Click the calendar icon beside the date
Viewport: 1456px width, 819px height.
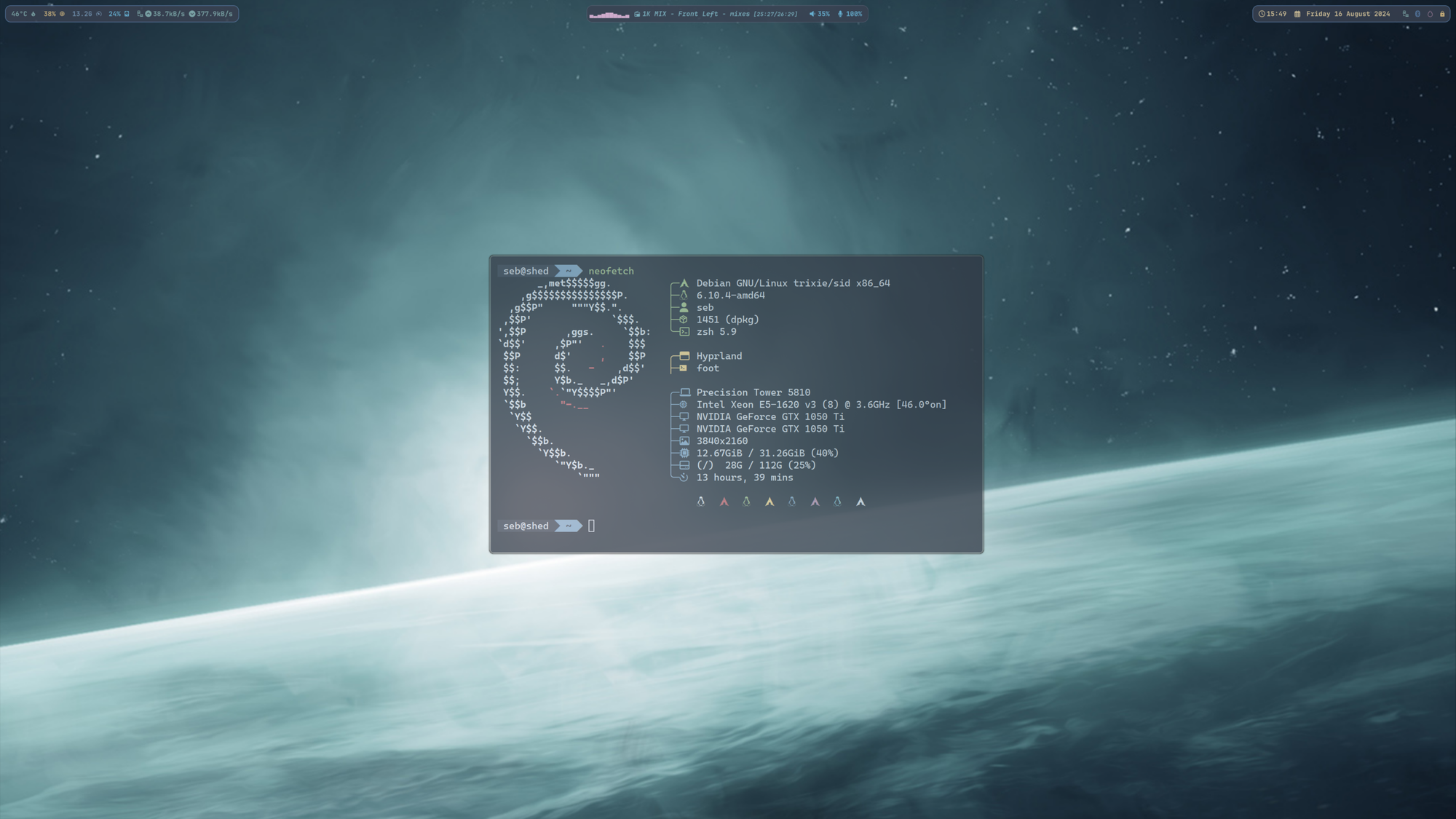(1297, 14)
